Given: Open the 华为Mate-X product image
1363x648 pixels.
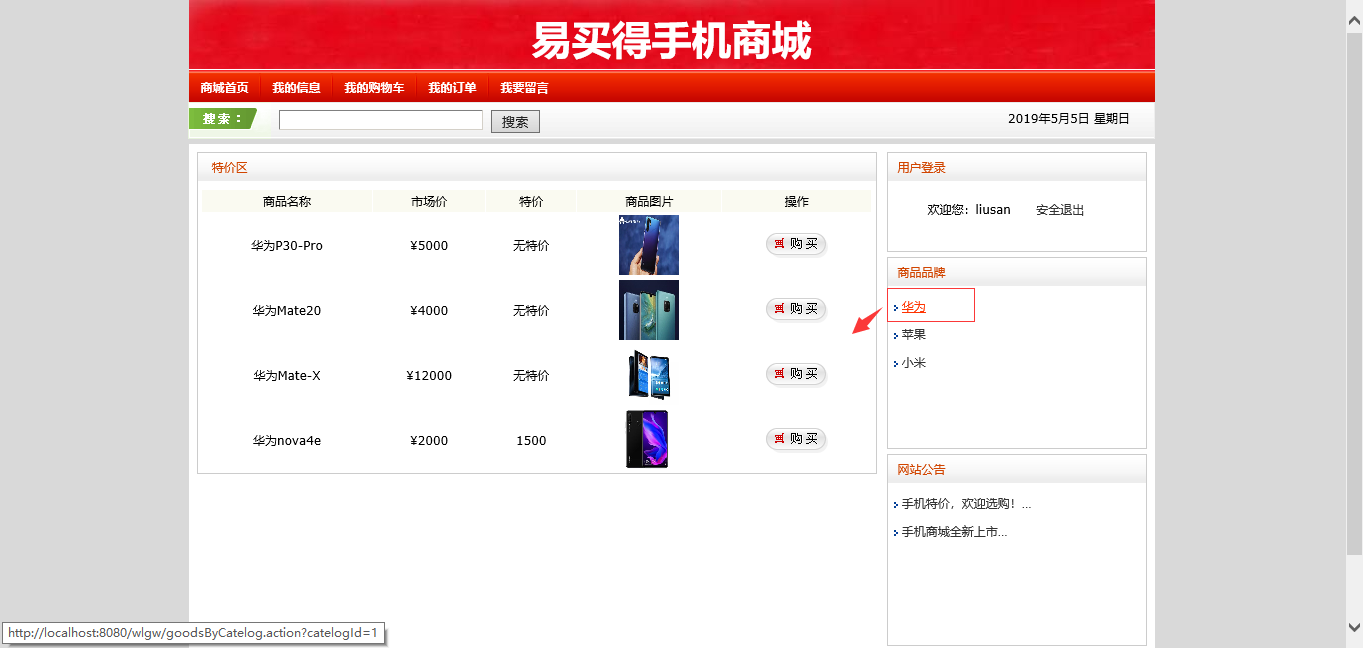Looking at the screenshot, I should [x=649, y=375].
